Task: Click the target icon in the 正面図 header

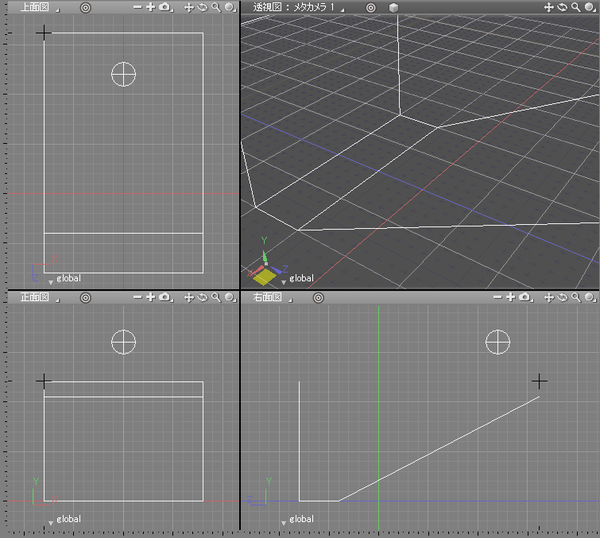Action: (85, 298)
